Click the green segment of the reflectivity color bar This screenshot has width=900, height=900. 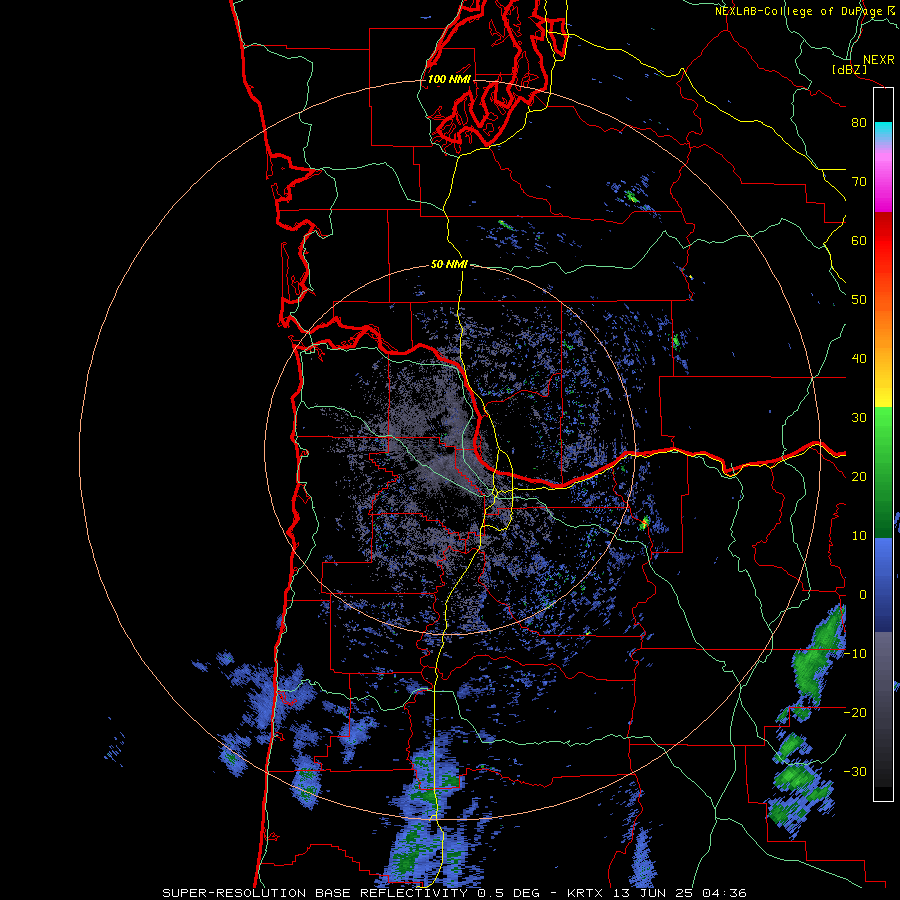click(x=883, y=472)
